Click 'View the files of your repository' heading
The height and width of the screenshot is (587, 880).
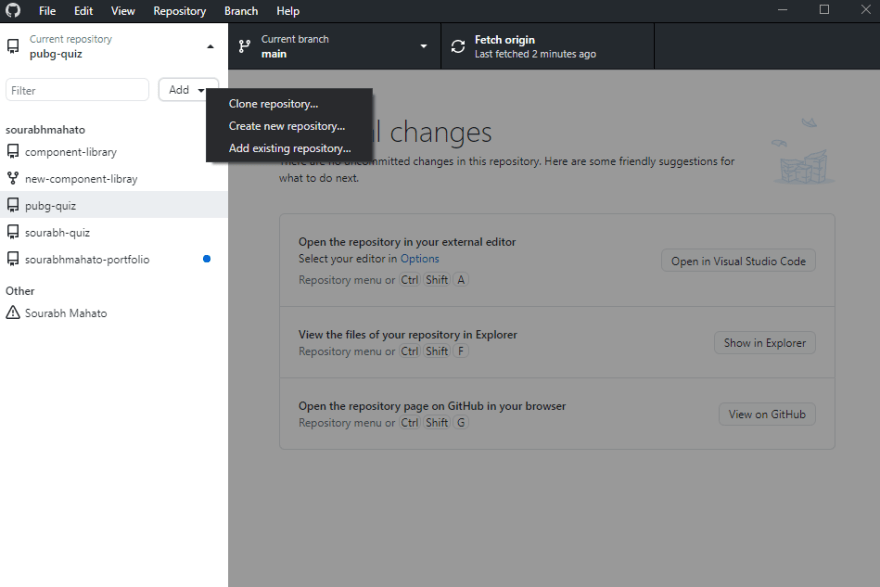(407, 334)
